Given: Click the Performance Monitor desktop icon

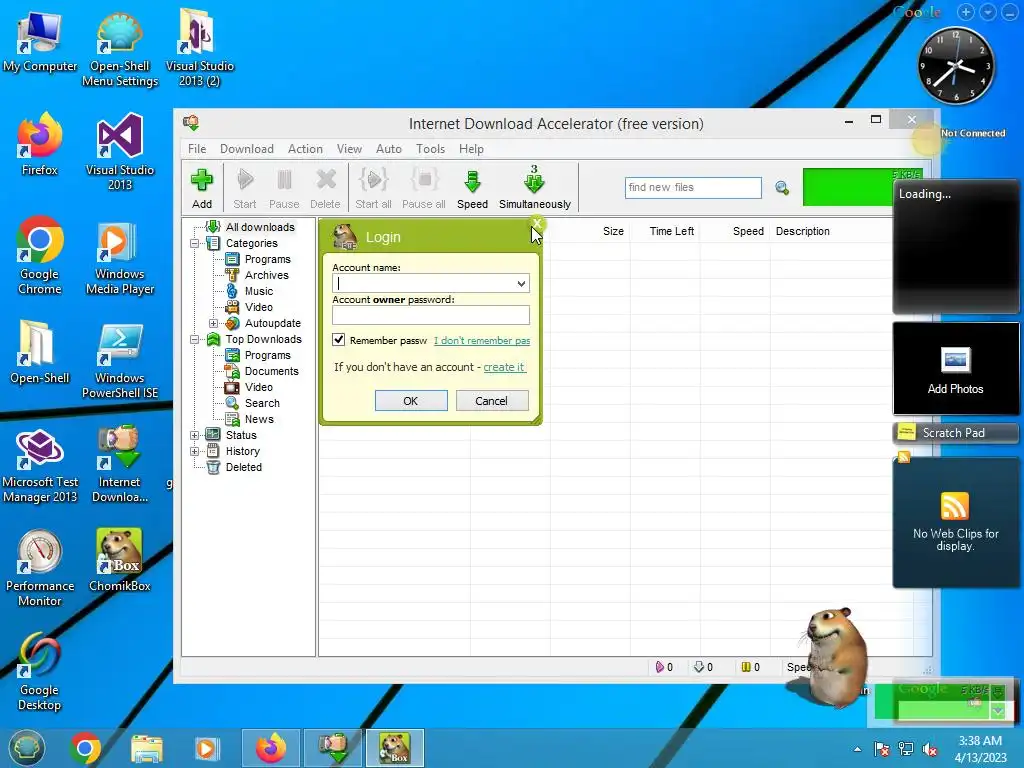Looking at the screenshot, I should 40,568.
